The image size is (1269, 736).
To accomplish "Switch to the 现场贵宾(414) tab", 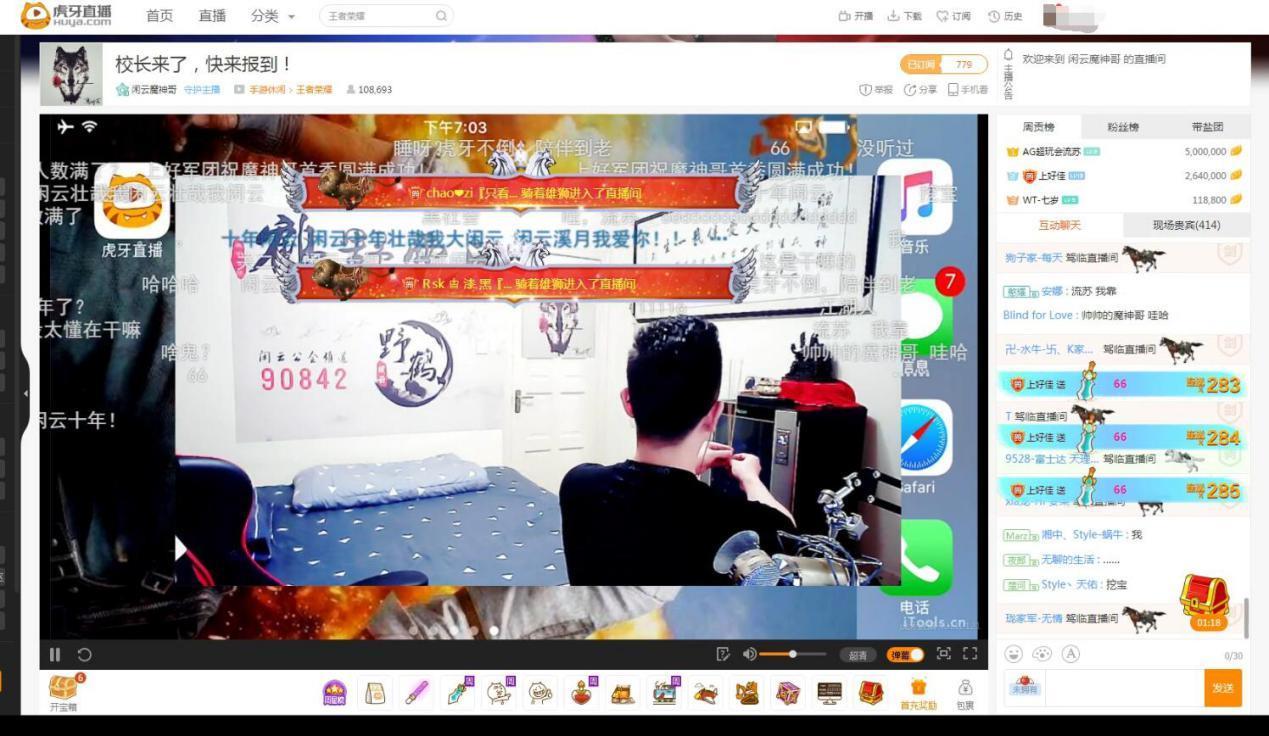I will pos(1186,225).
